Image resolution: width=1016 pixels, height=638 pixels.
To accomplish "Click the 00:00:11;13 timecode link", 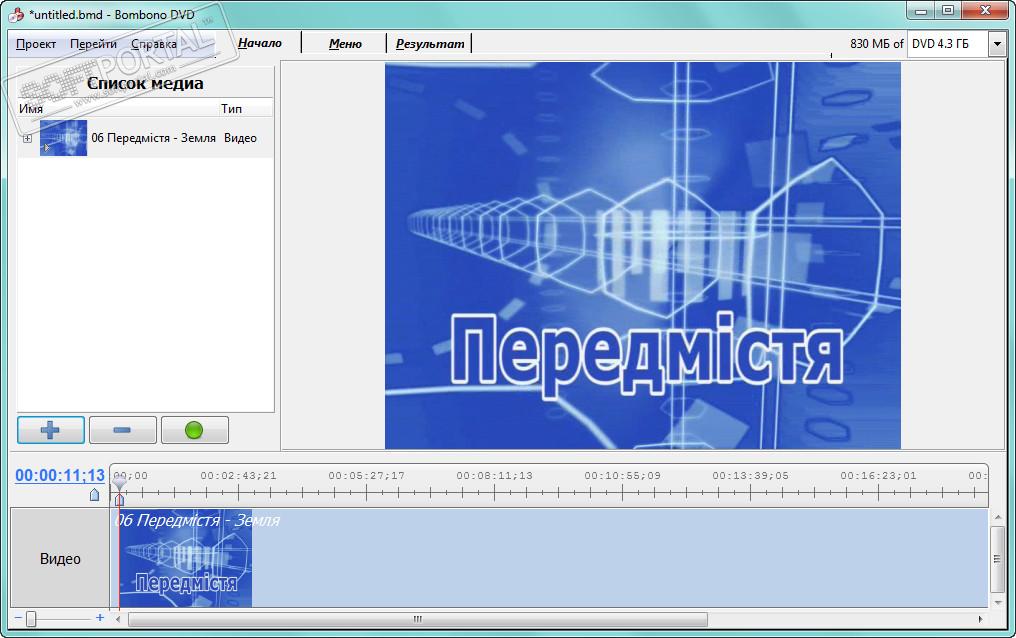I will point(60,475).
